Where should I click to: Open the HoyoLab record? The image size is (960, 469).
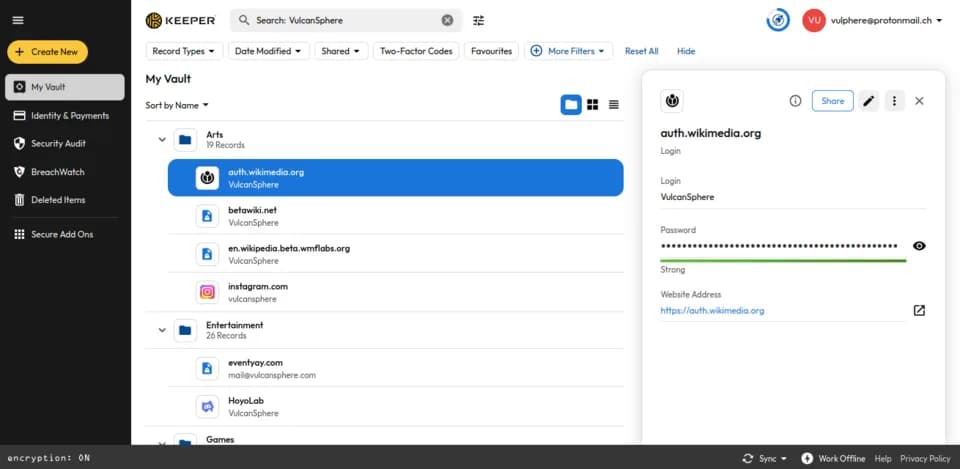click(x=396, y=407)
